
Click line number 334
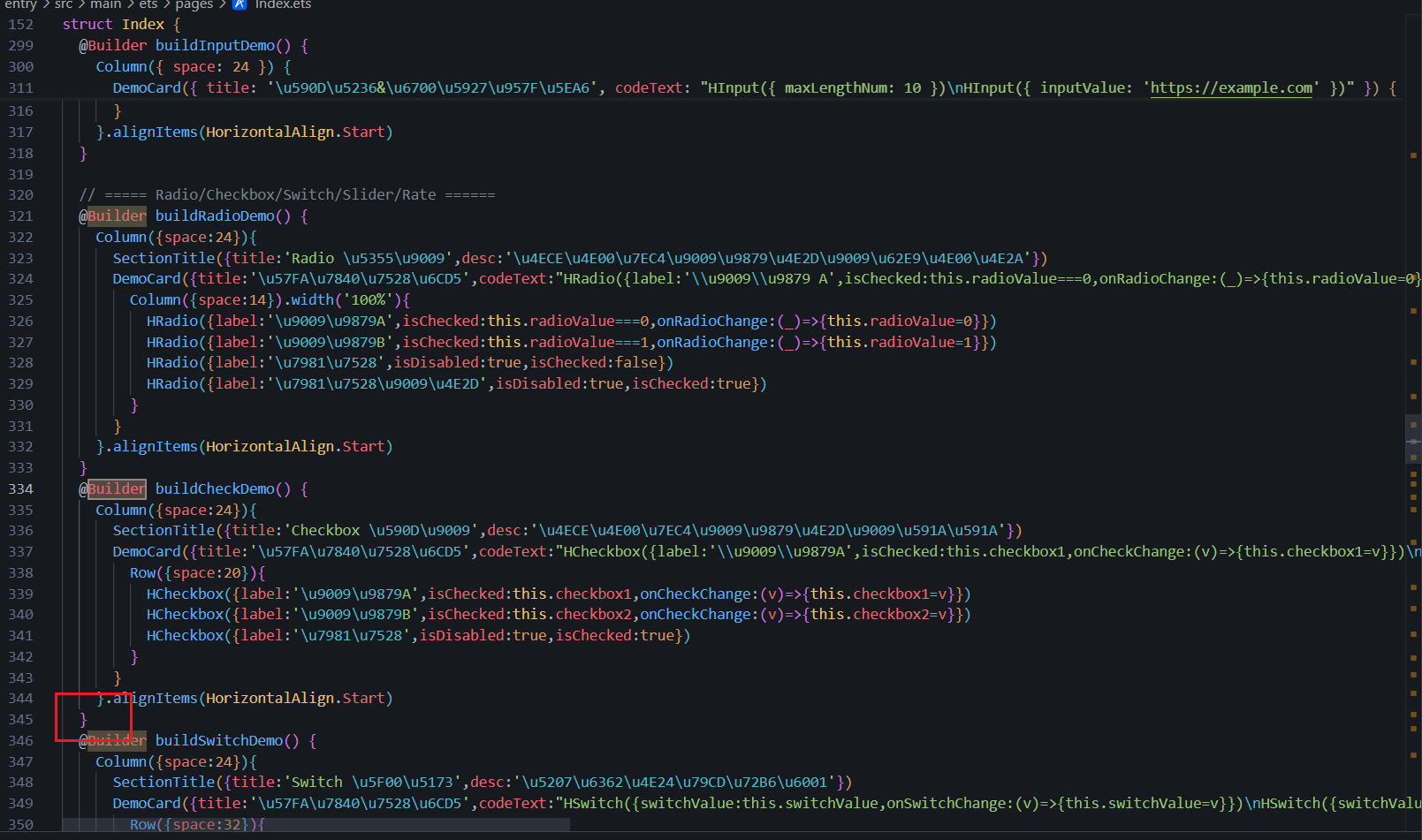[x=20, y=488]
